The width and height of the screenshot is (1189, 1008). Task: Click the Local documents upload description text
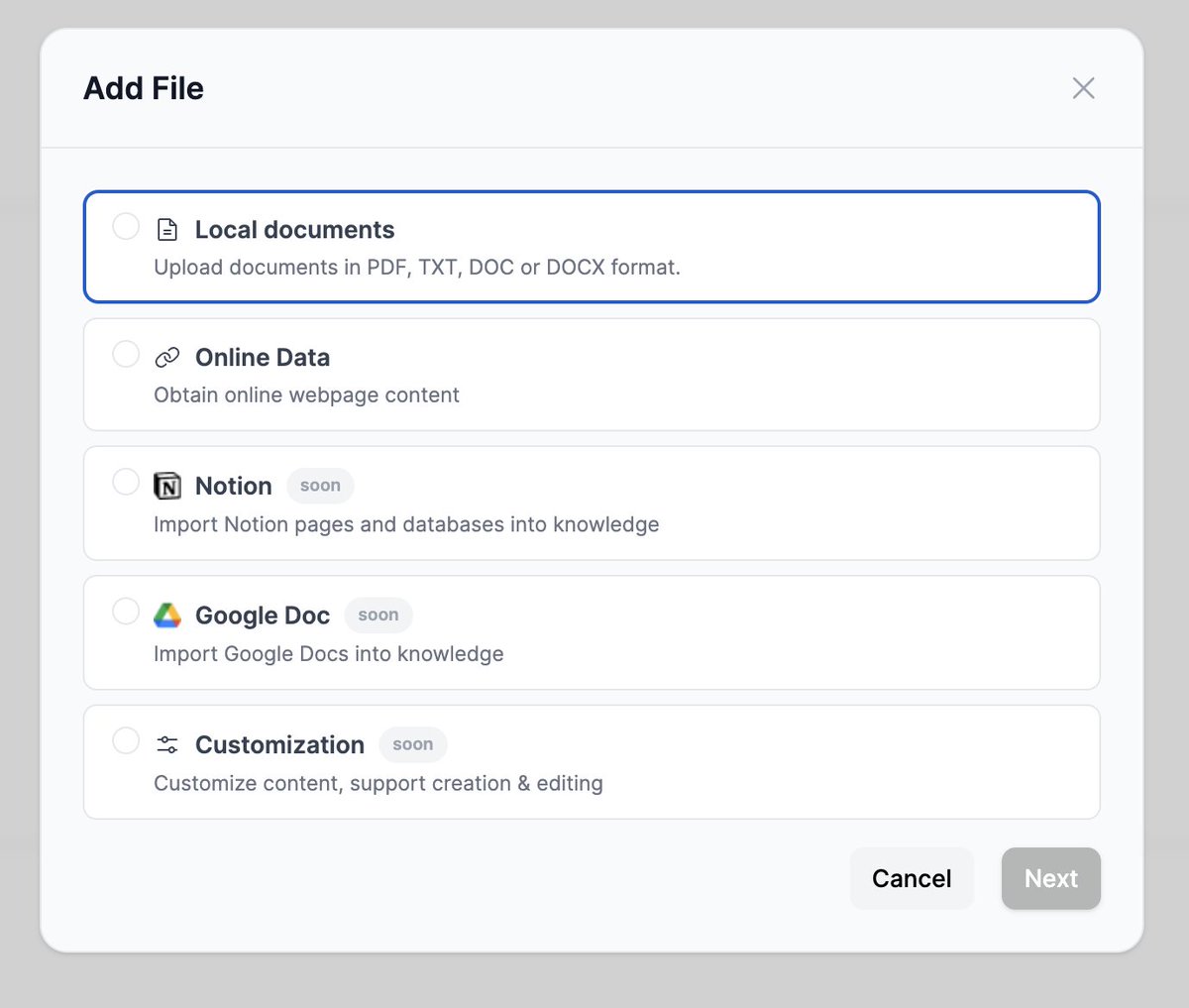(x=417, y=268)
